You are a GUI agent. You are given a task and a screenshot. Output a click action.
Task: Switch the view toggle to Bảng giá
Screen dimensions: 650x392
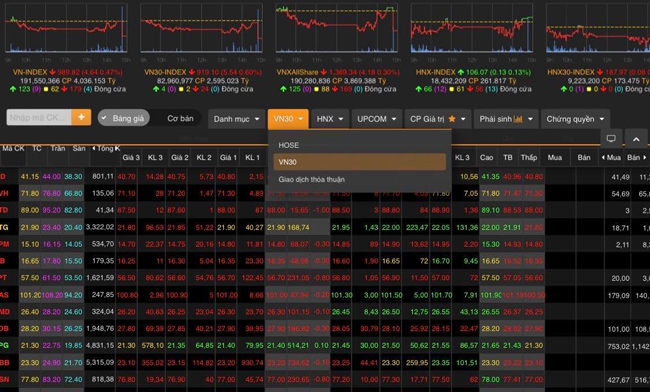point(124,118)
